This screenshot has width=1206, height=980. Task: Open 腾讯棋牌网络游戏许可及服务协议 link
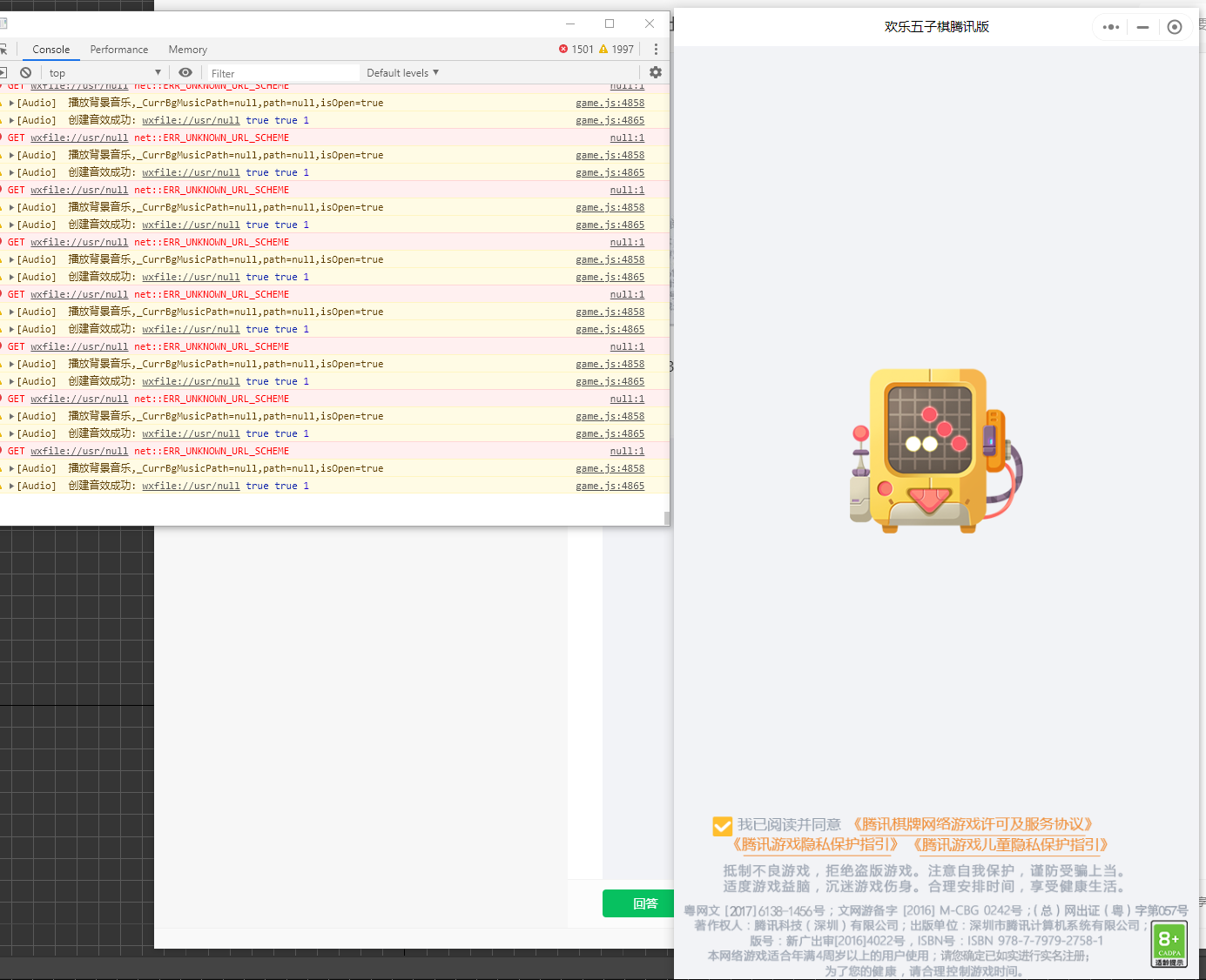971,824
